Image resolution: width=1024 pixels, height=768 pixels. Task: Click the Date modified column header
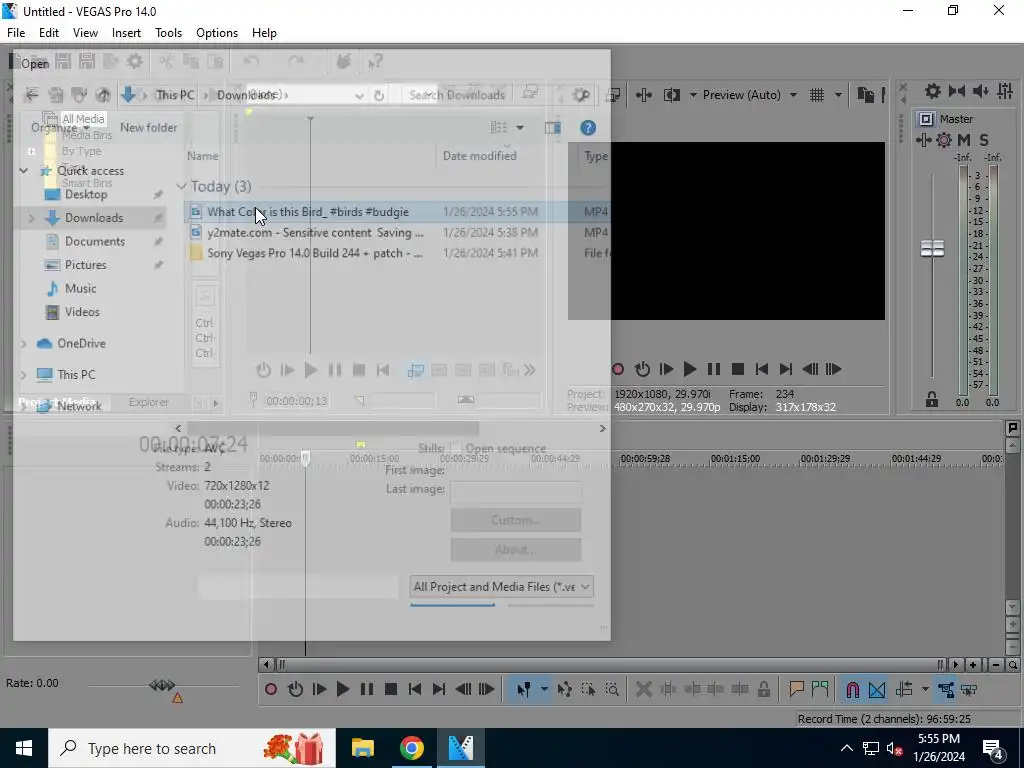coord(479,156)
